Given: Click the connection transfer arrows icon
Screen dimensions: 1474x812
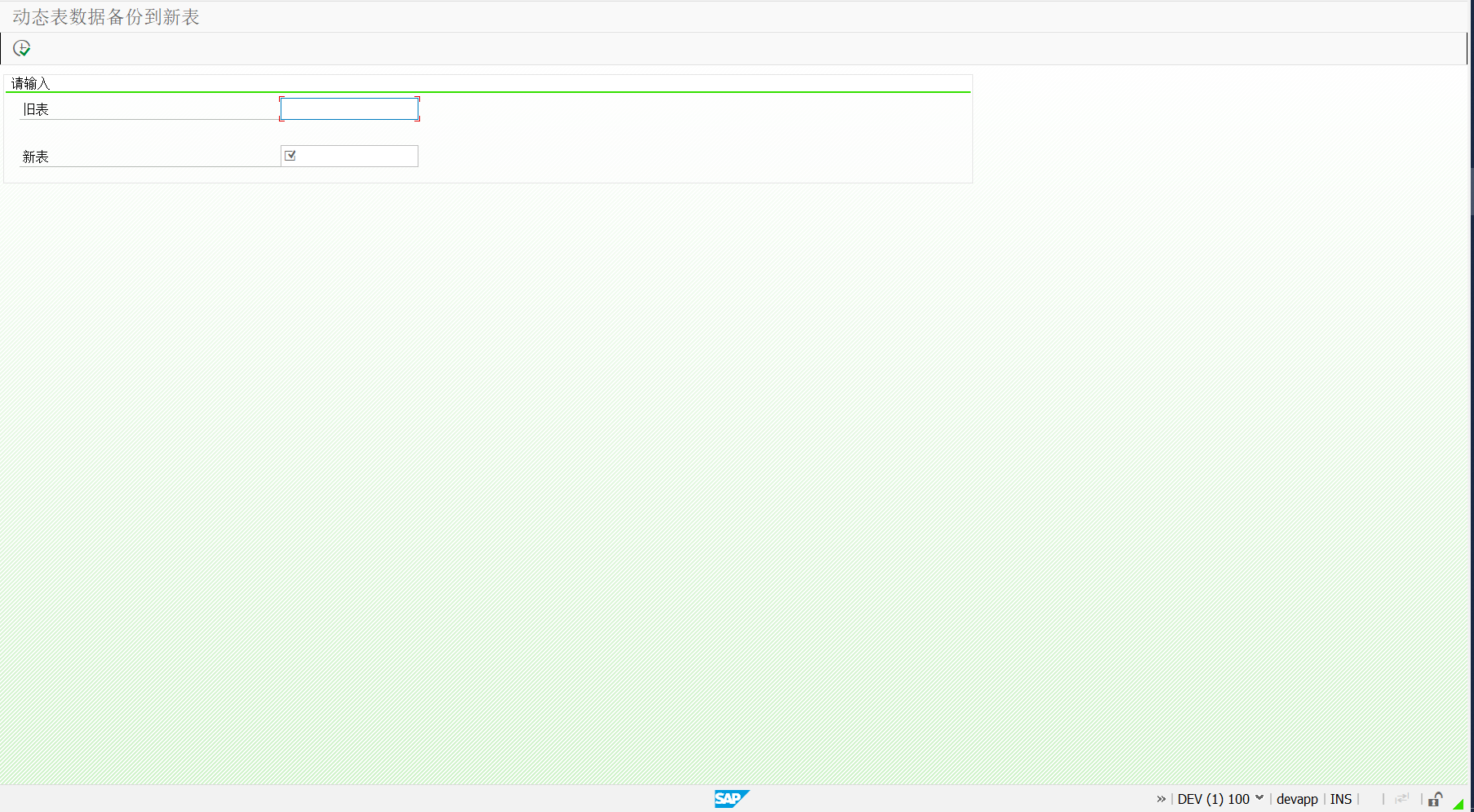Looking at the screenshot, I should (x=1402, y=799).
